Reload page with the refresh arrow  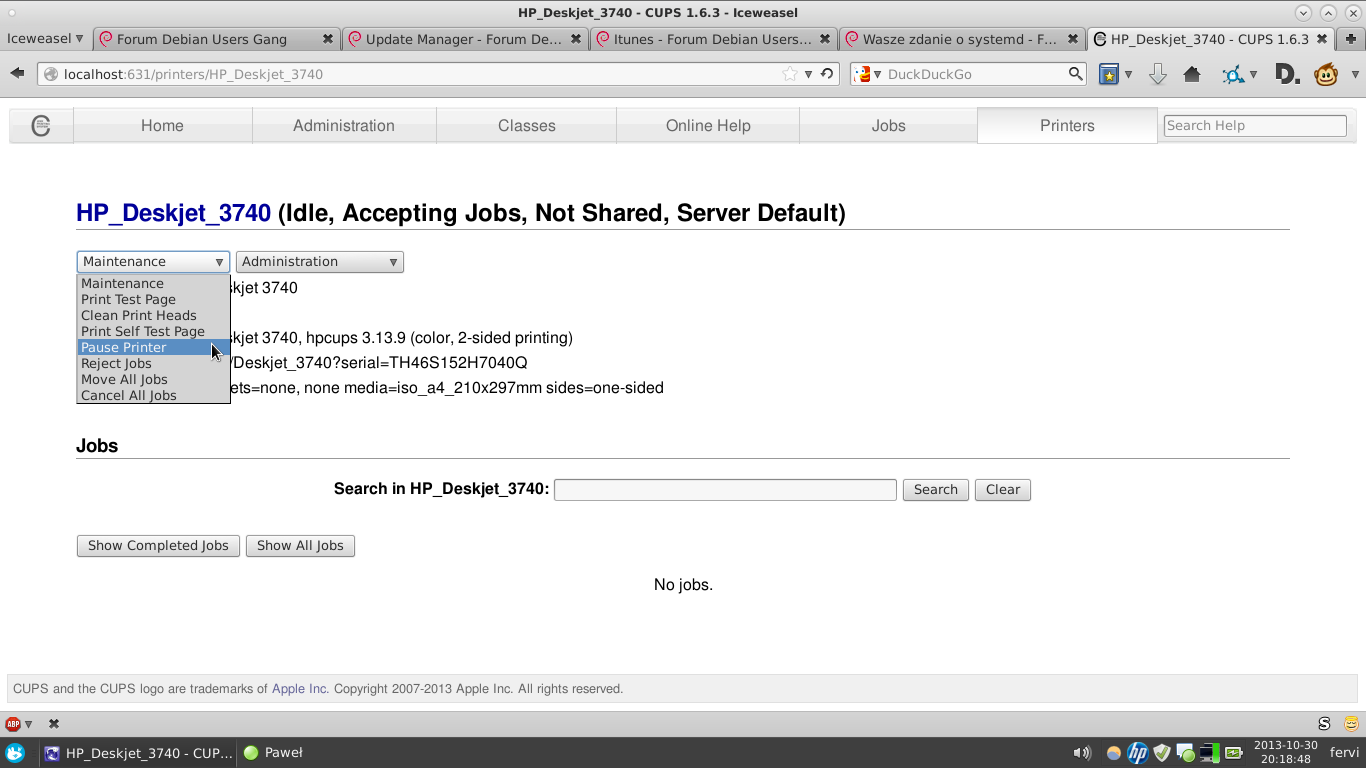[827, 74]
